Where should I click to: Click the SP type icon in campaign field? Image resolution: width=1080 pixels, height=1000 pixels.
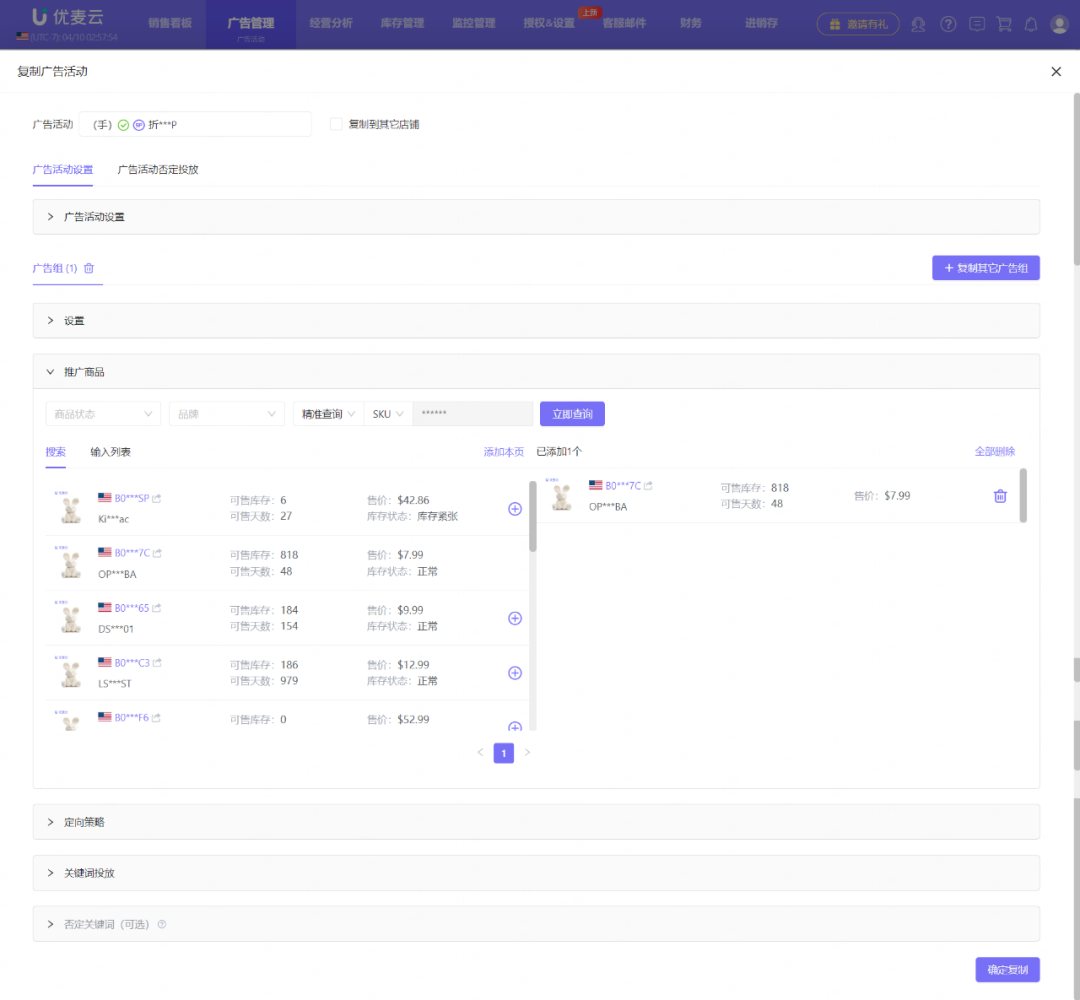(x=138, y=125)
